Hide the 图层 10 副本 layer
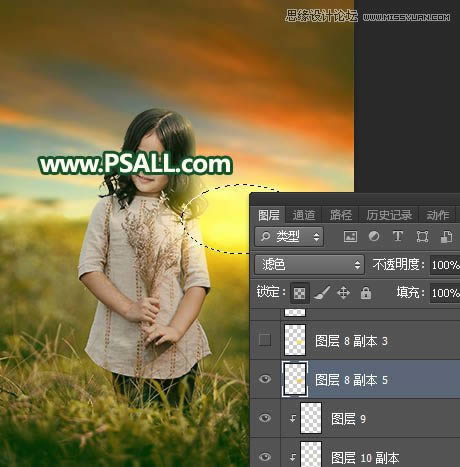The height and width of the screenshot is (467, 460). (x=265, y=457)
